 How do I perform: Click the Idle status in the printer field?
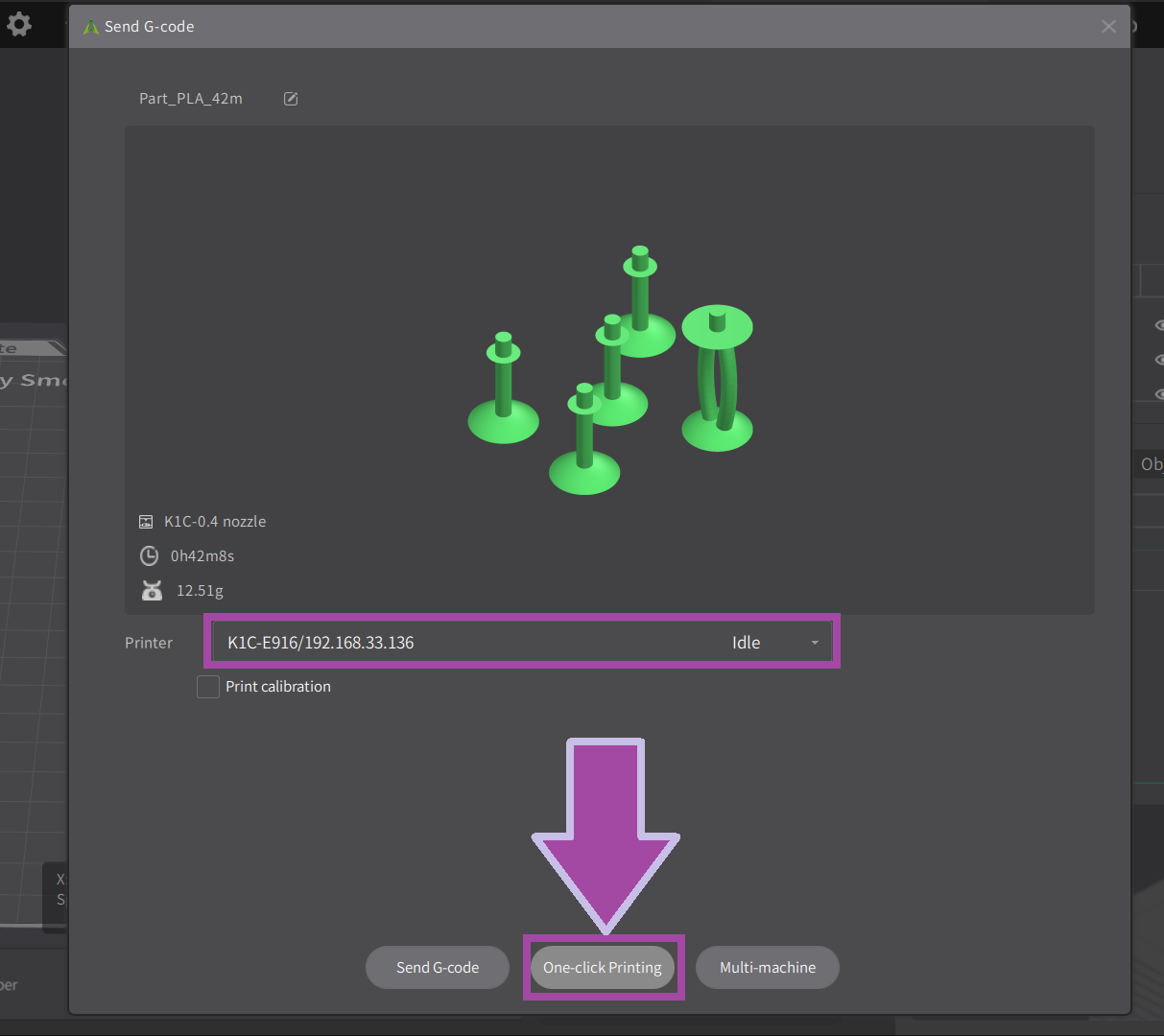point(746,643)
